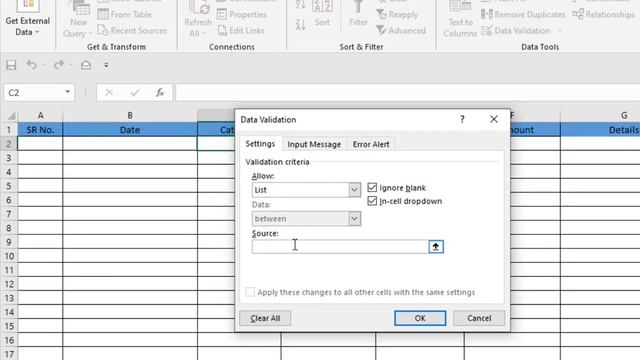Toggle Apply these changes to all cells checkbox
Viewport: 640px width, 360px height.
pos(250,292)
